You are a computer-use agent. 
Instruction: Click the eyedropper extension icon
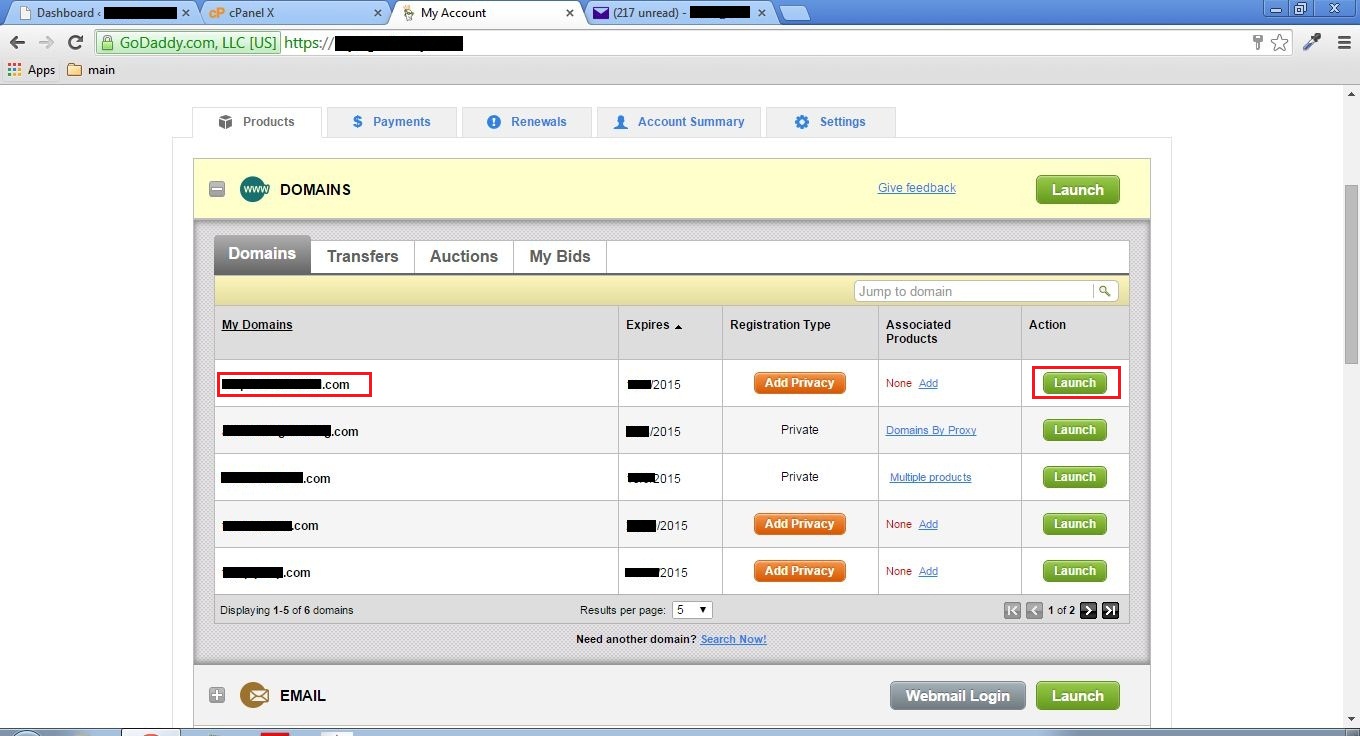pos(1312,42)
